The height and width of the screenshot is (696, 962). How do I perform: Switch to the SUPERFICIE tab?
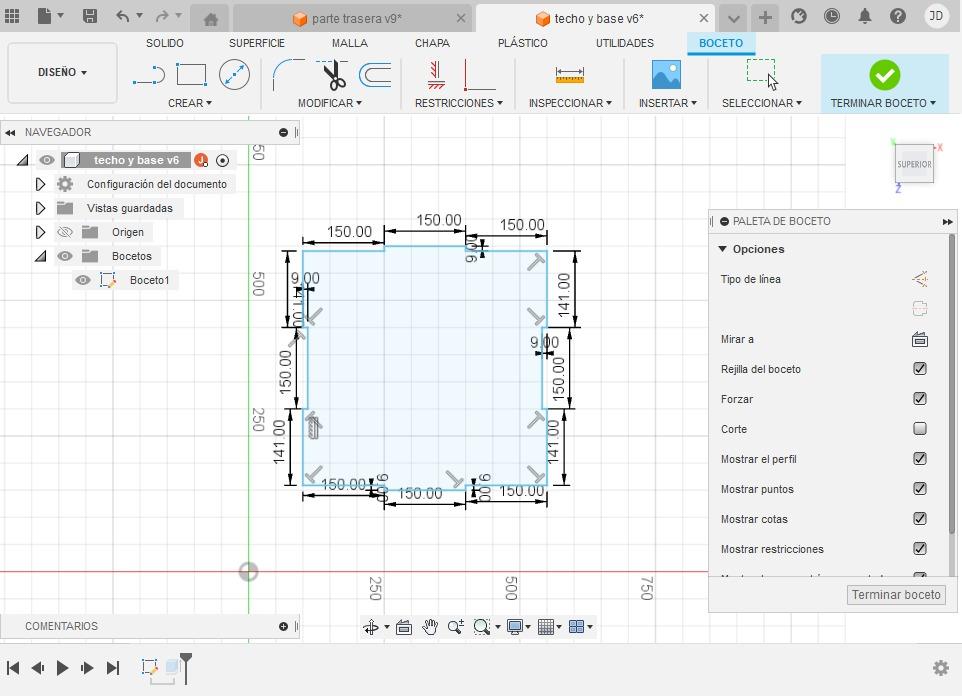click(x=256, y=43)
